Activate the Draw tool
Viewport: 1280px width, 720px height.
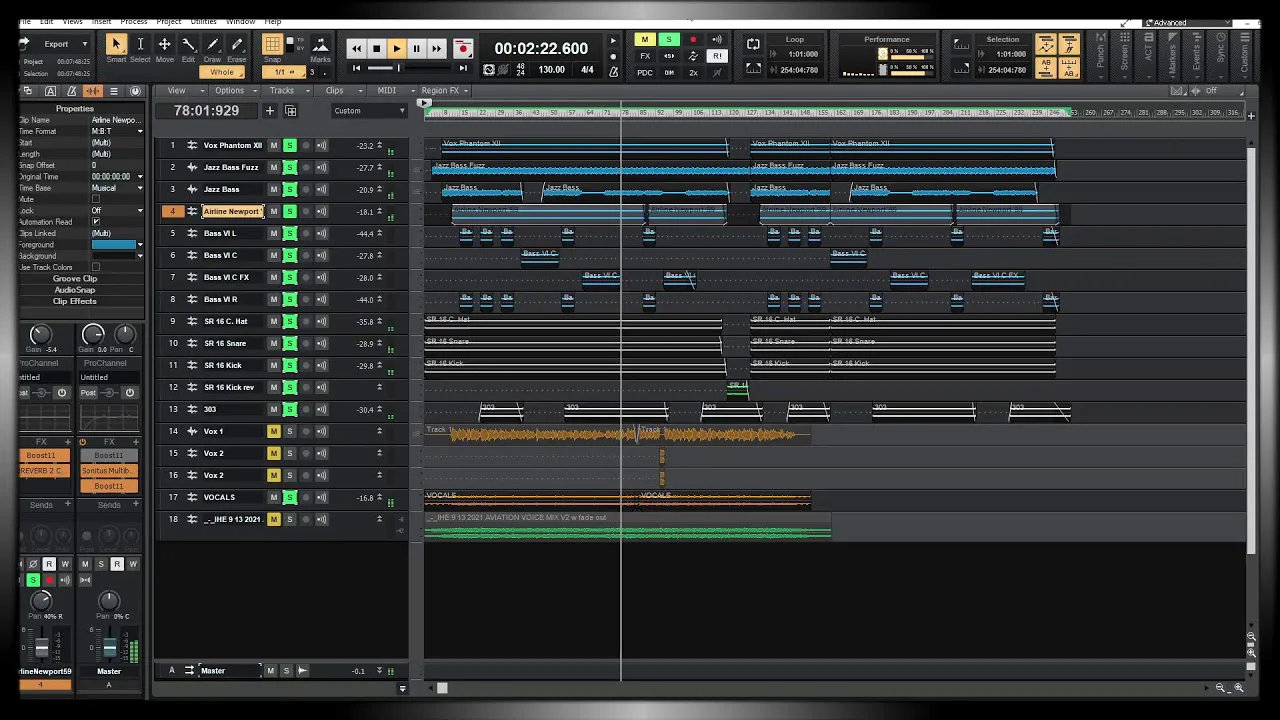212,45
